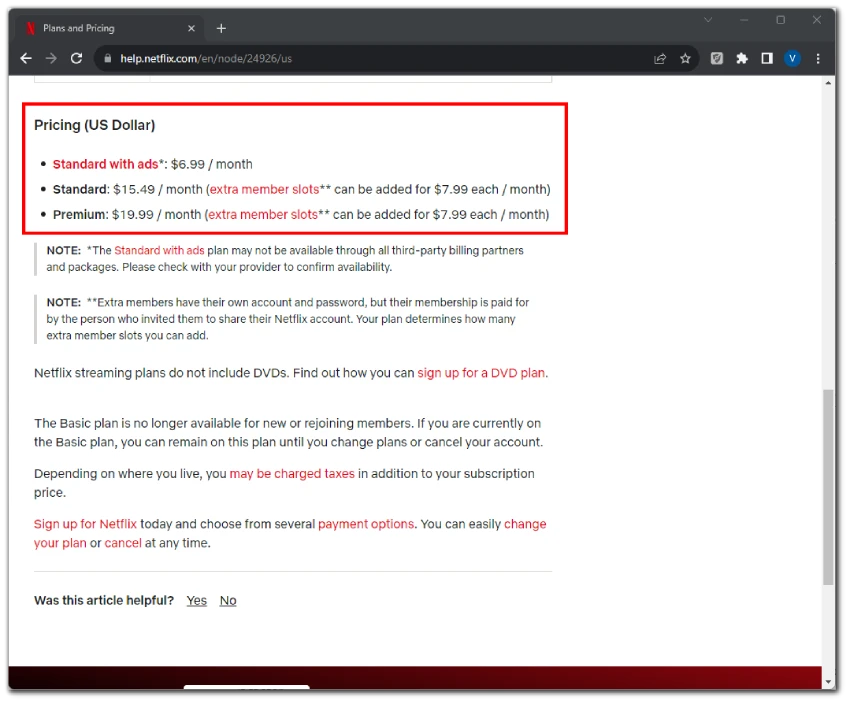Open the may be charged taxes link
The width and height of the screenshot is (850, 704).
(292, 474)
